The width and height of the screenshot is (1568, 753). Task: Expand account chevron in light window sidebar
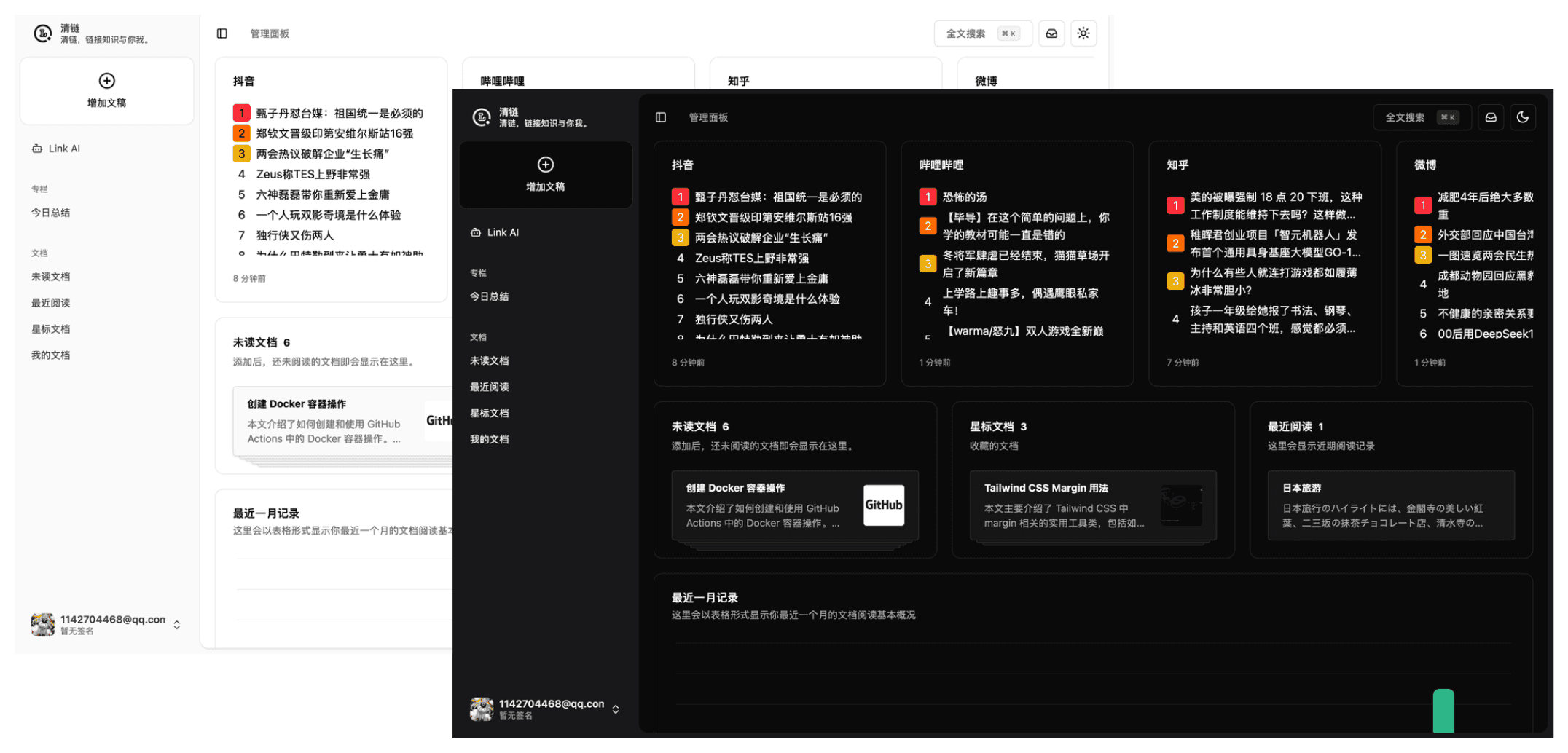click(177, 626)
